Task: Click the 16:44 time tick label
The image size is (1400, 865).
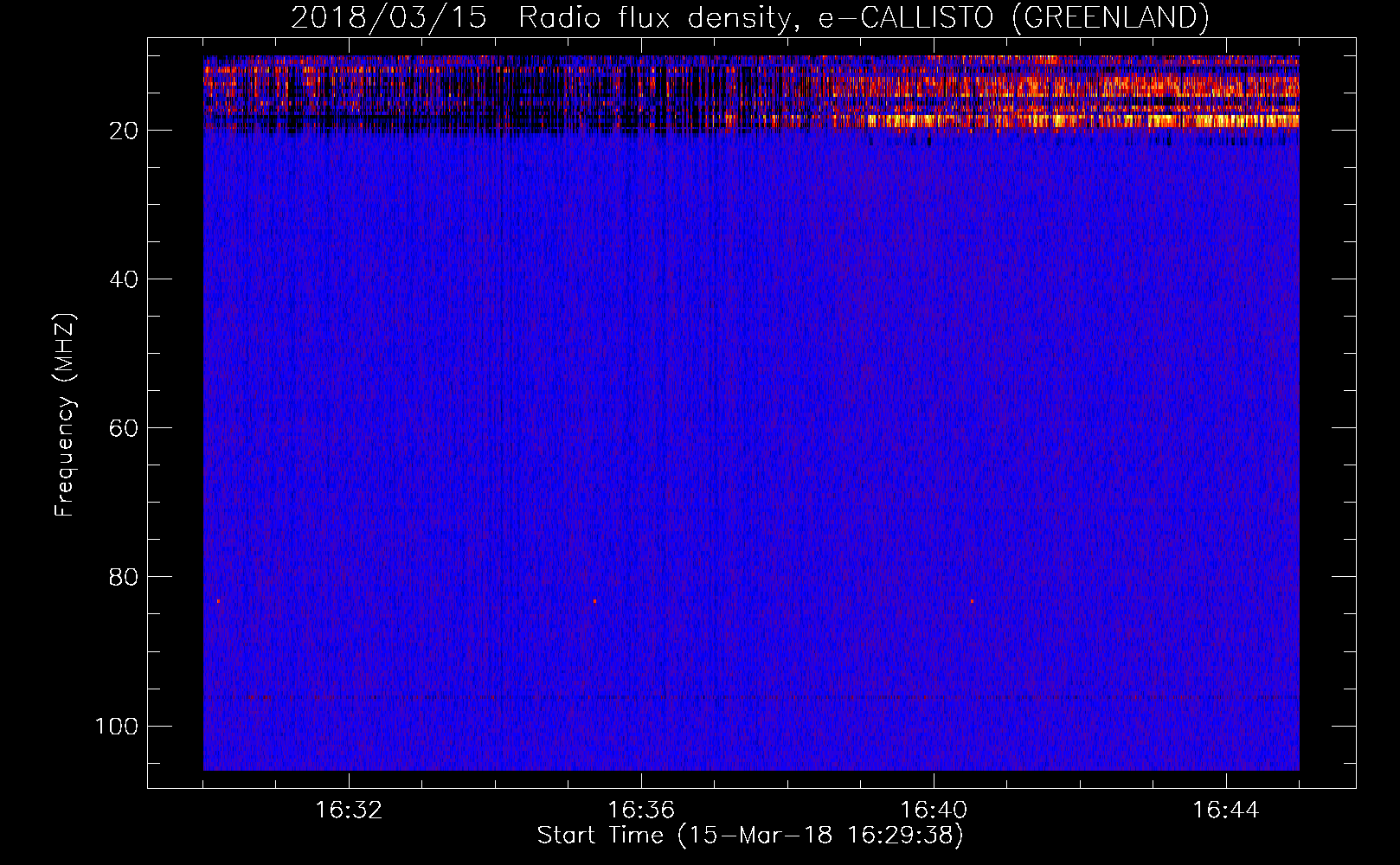Action: tap(1226, 811)
